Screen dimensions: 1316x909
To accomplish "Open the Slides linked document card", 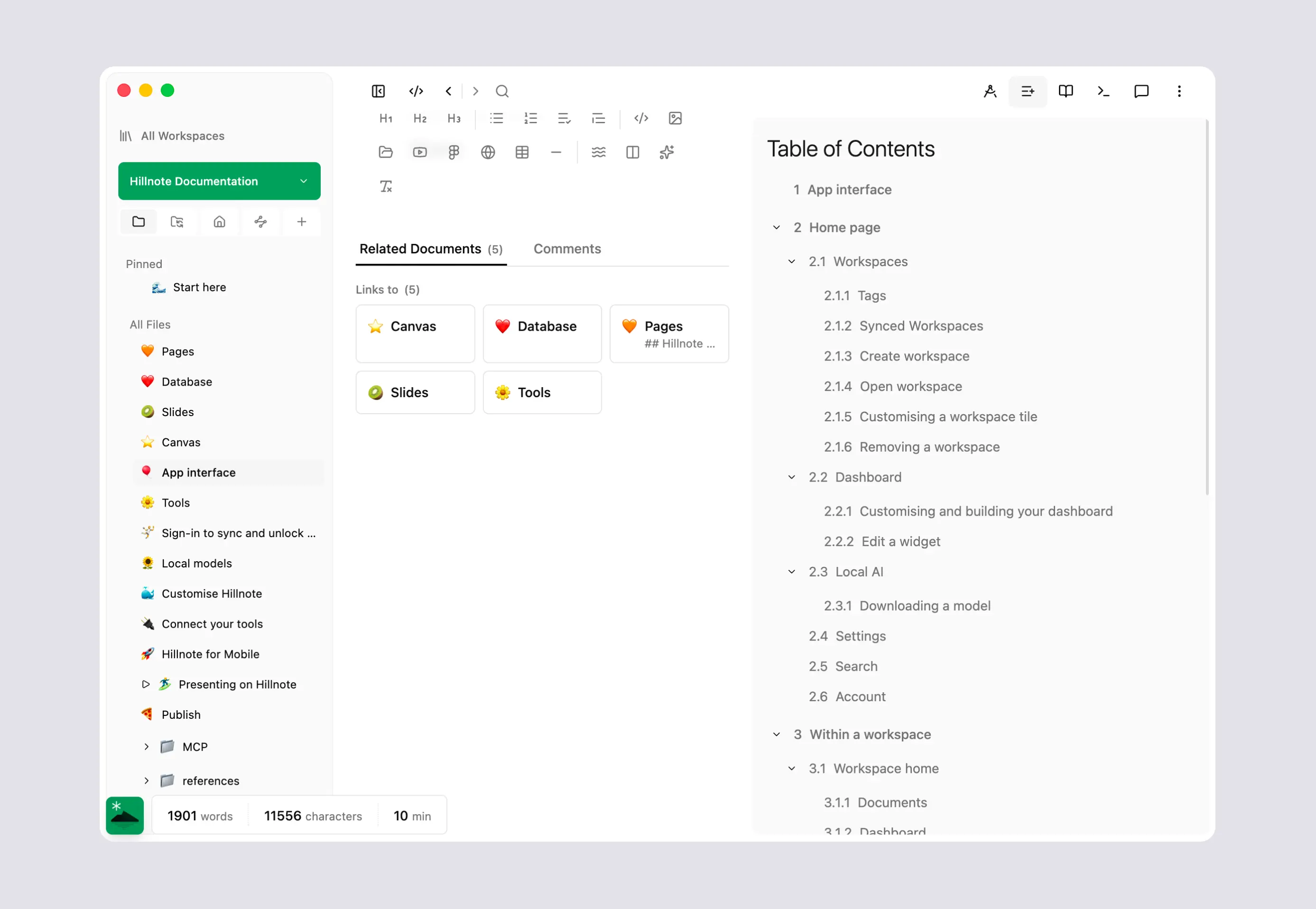I will click(415, 392).
